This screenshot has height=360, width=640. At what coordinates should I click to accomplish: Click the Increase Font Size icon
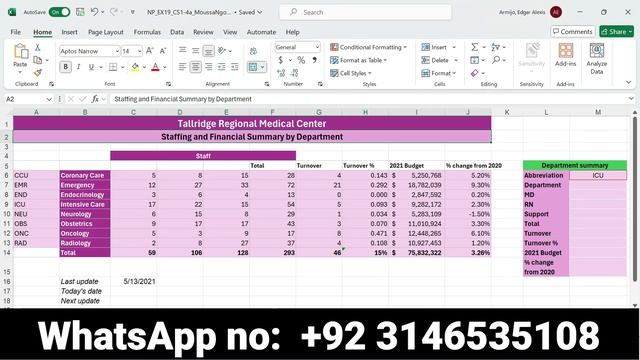(x=150, y=51)
